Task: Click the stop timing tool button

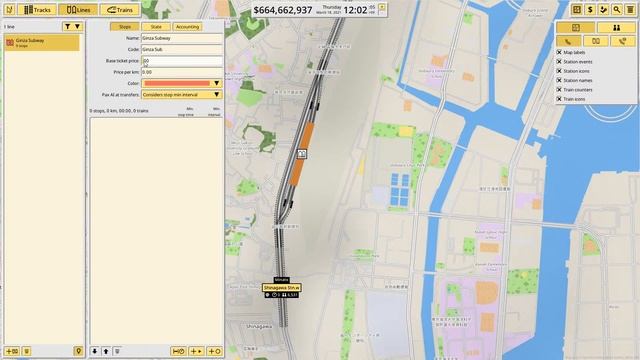Action: pos(178,351)
